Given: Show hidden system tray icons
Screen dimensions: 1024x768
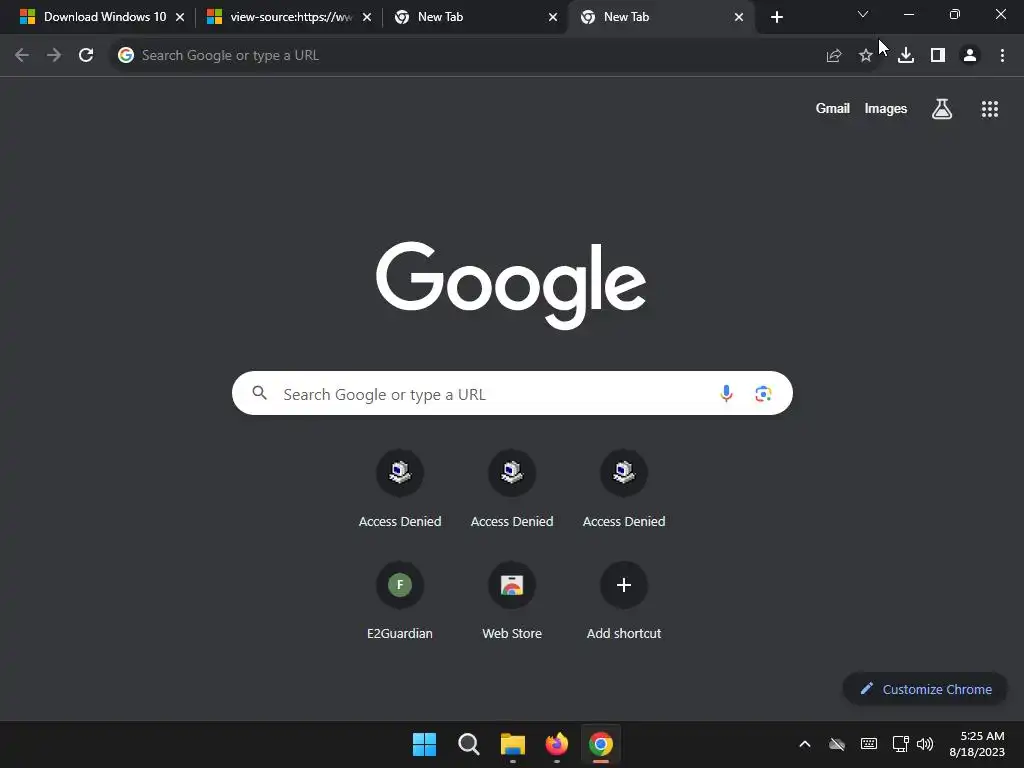Looking at the screenshot, I should (805, 744).
